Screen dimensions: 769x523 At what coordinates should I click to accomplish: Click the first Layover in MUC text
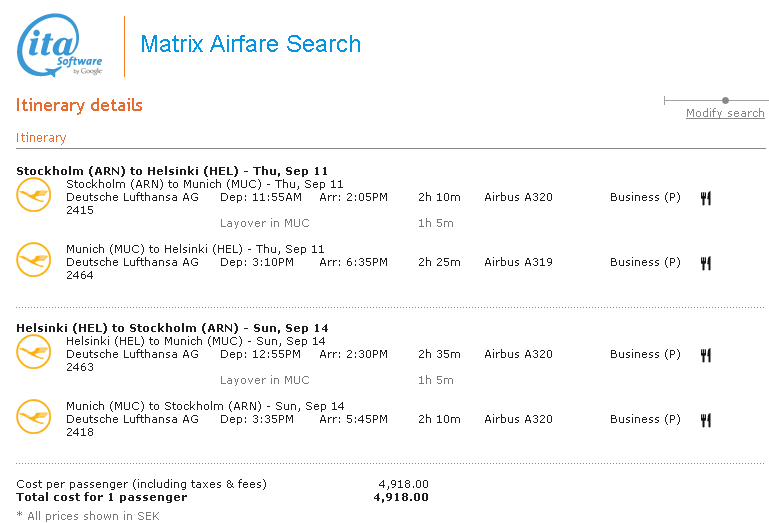pos(264,223)
